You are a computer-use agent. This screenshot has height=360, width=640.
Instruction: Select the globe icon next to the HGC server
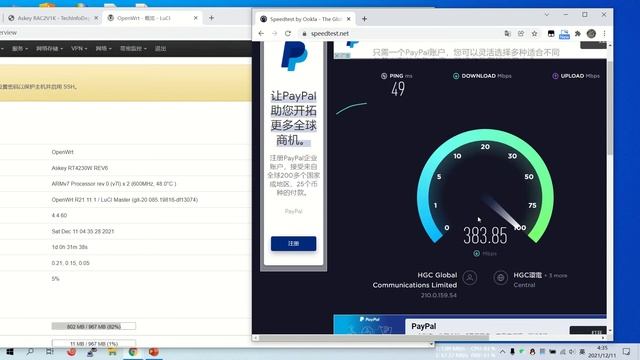point(500,278)
